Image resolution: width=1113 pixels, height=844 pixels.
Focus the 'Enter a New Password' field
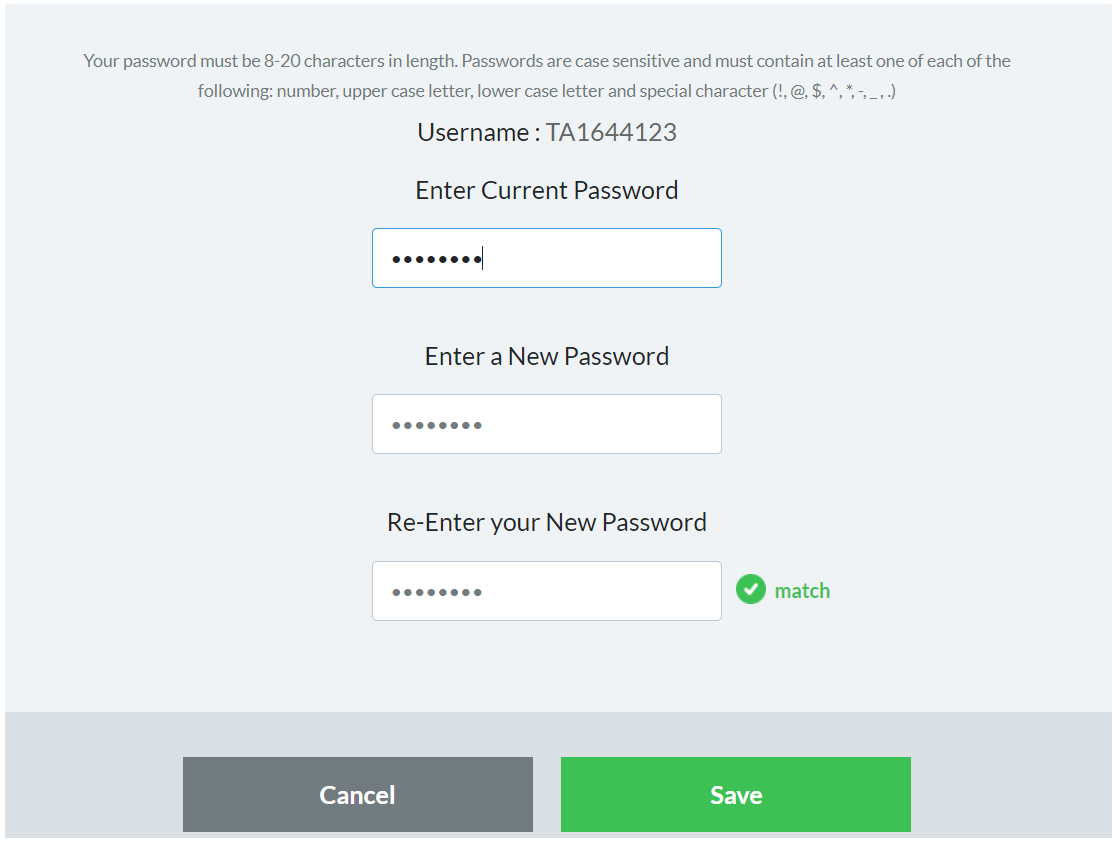547,424
